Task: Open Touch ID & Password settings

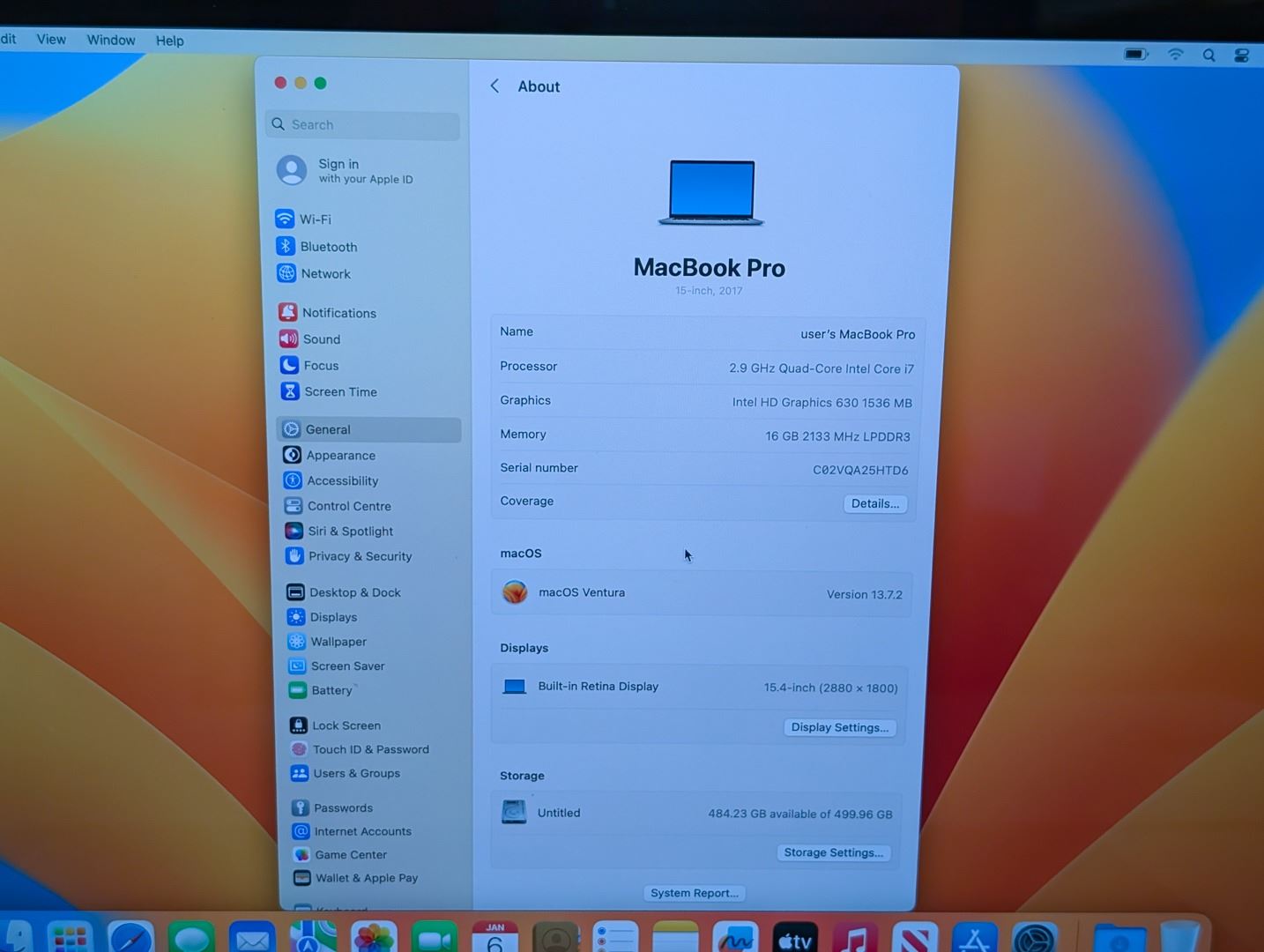Action: tap(369, 749)
